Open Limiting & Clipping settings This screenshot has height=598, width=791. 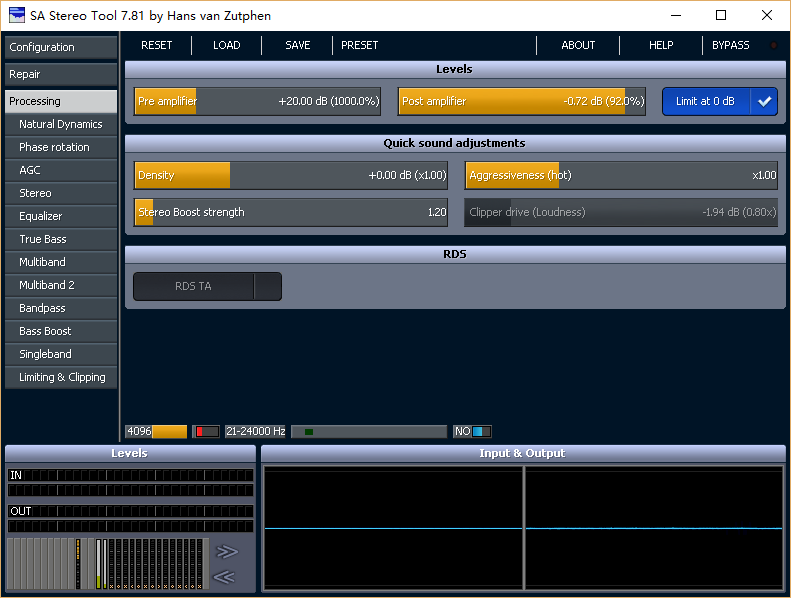[x=61, y=377]
